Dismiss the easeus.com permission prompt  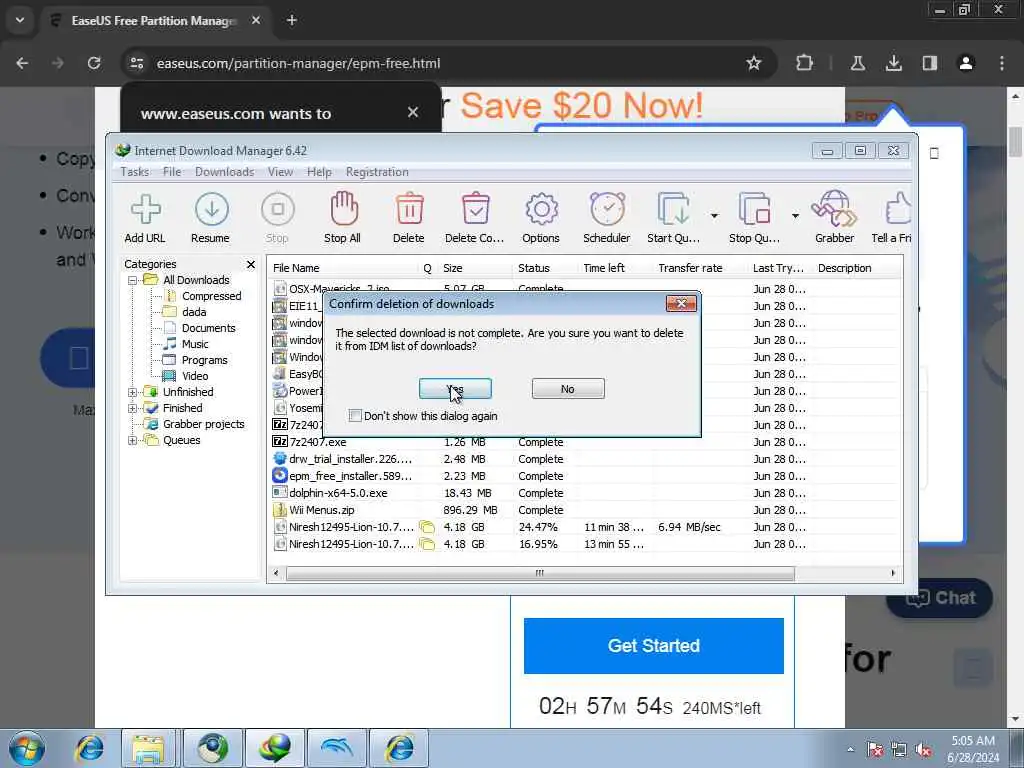(x=413, y=112)
